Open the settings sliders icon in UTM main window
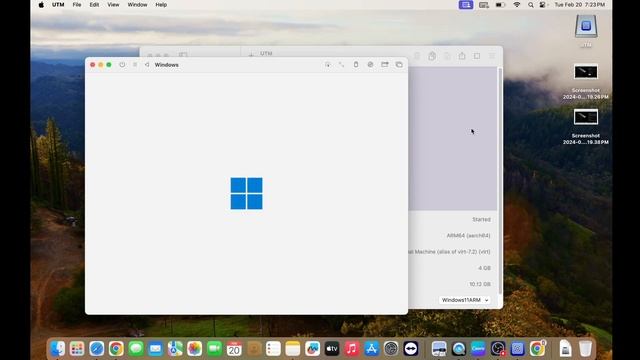 [x=492, y=56]
